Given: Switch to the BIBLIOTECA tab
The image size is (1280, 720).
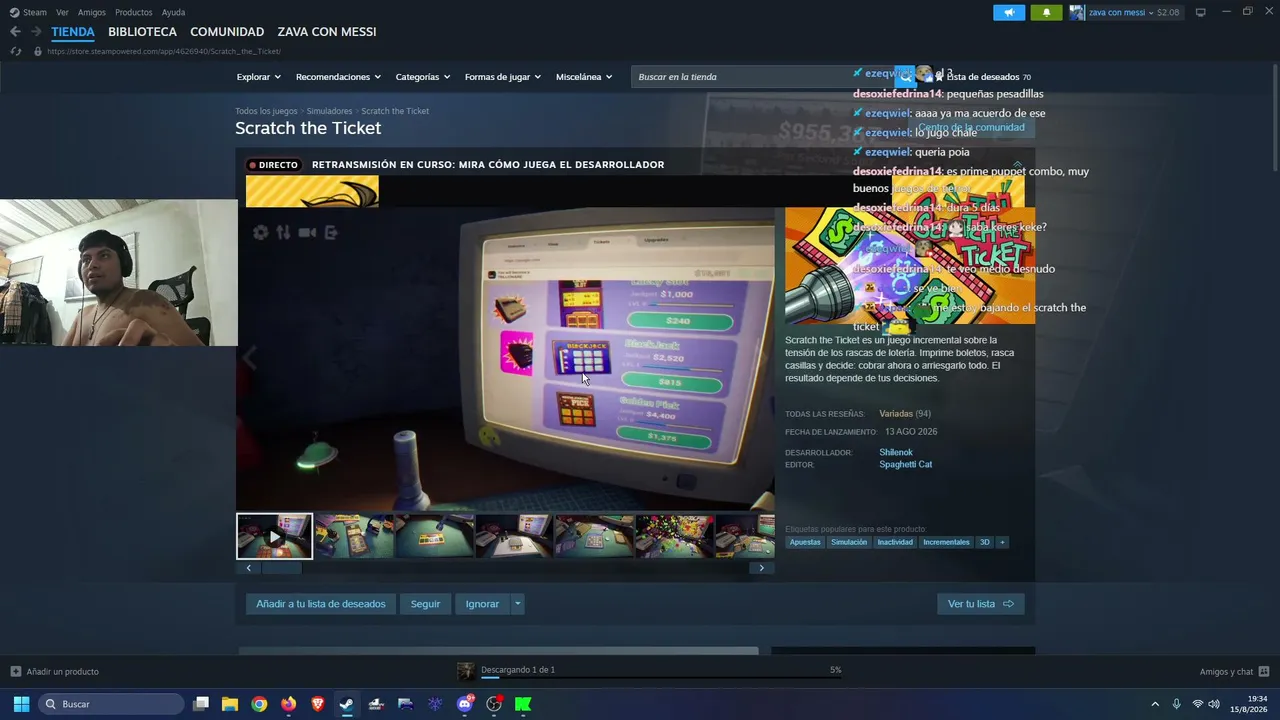Looking at the screenshot, I should (142, 32).
